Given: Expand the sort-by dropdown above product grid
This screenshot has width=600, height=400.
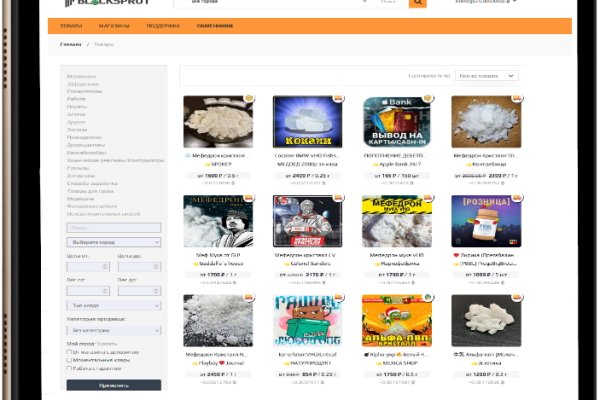Looking at the screenshot, I should tap(486, 76).
